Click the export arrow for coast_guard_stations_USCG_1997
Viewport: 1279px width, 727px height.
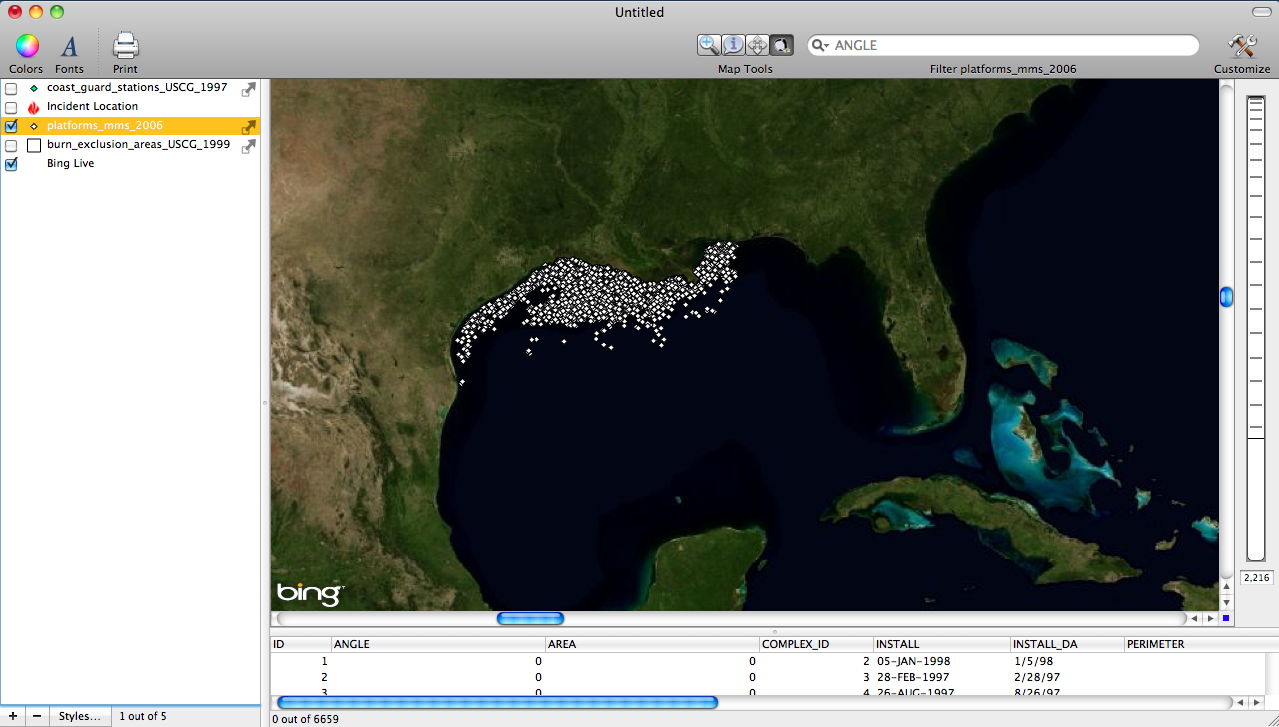point(249,88)
